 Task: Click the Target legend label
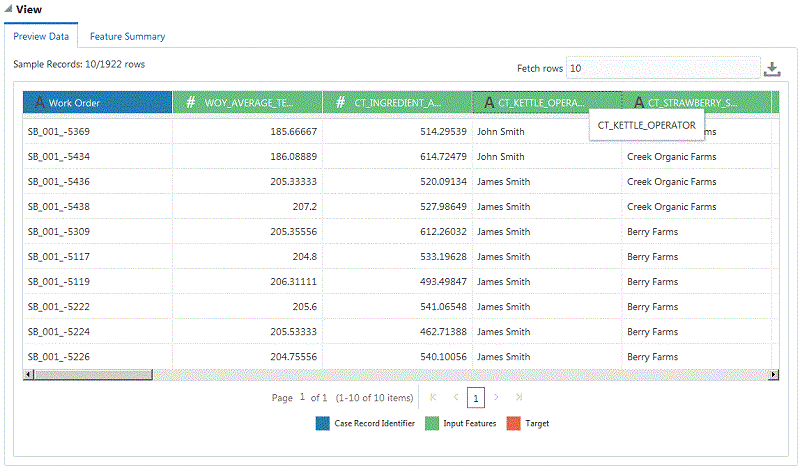tap(537, 424)
